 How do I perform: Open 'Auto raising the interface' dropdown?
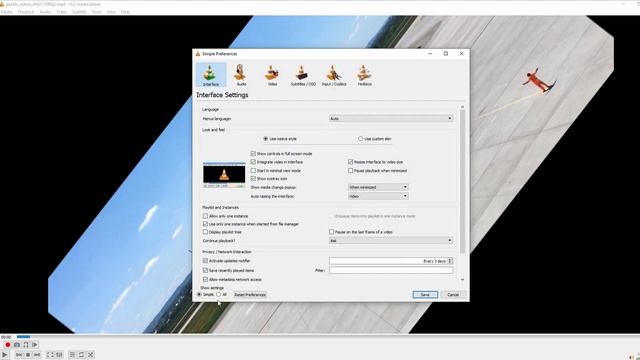pos(378,196)
